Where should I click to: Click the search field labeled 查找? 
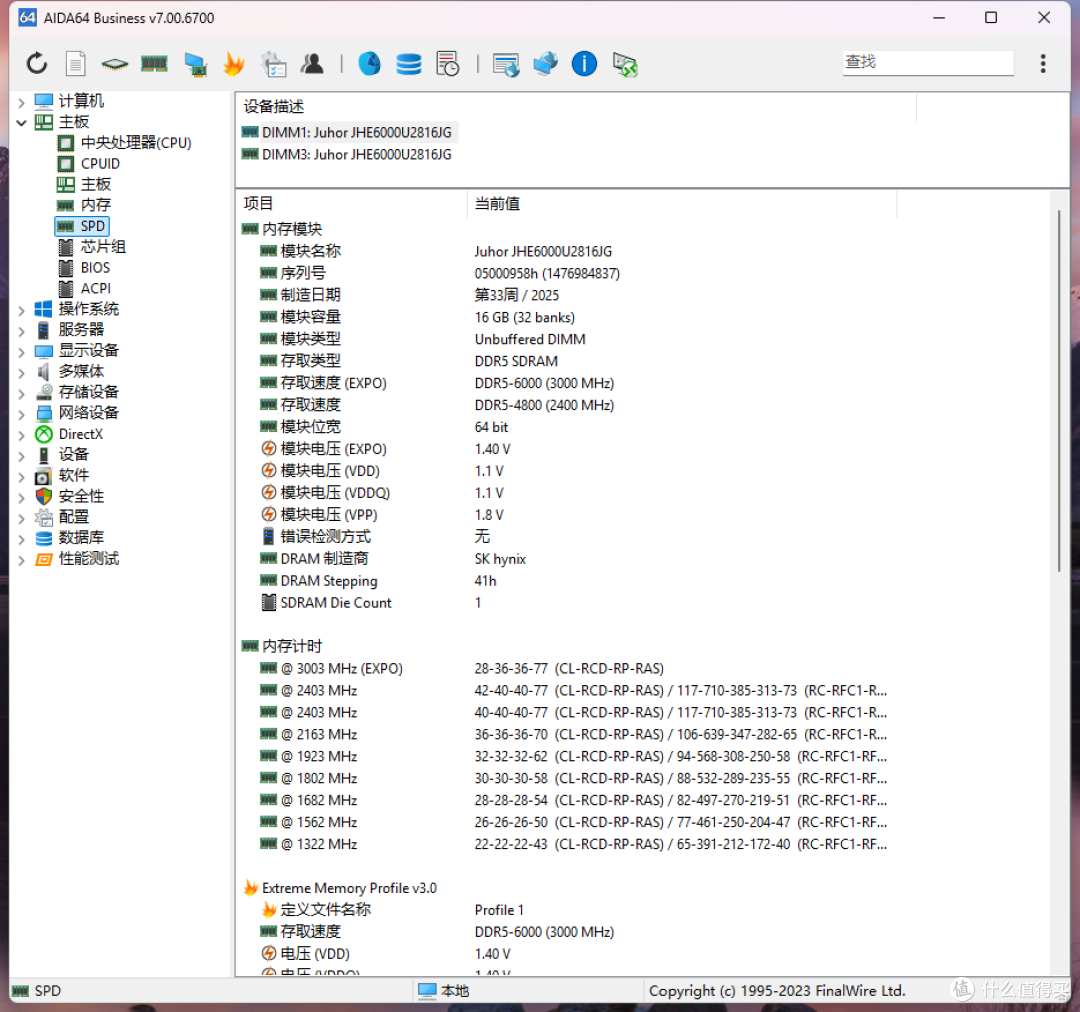coord(928,63)
